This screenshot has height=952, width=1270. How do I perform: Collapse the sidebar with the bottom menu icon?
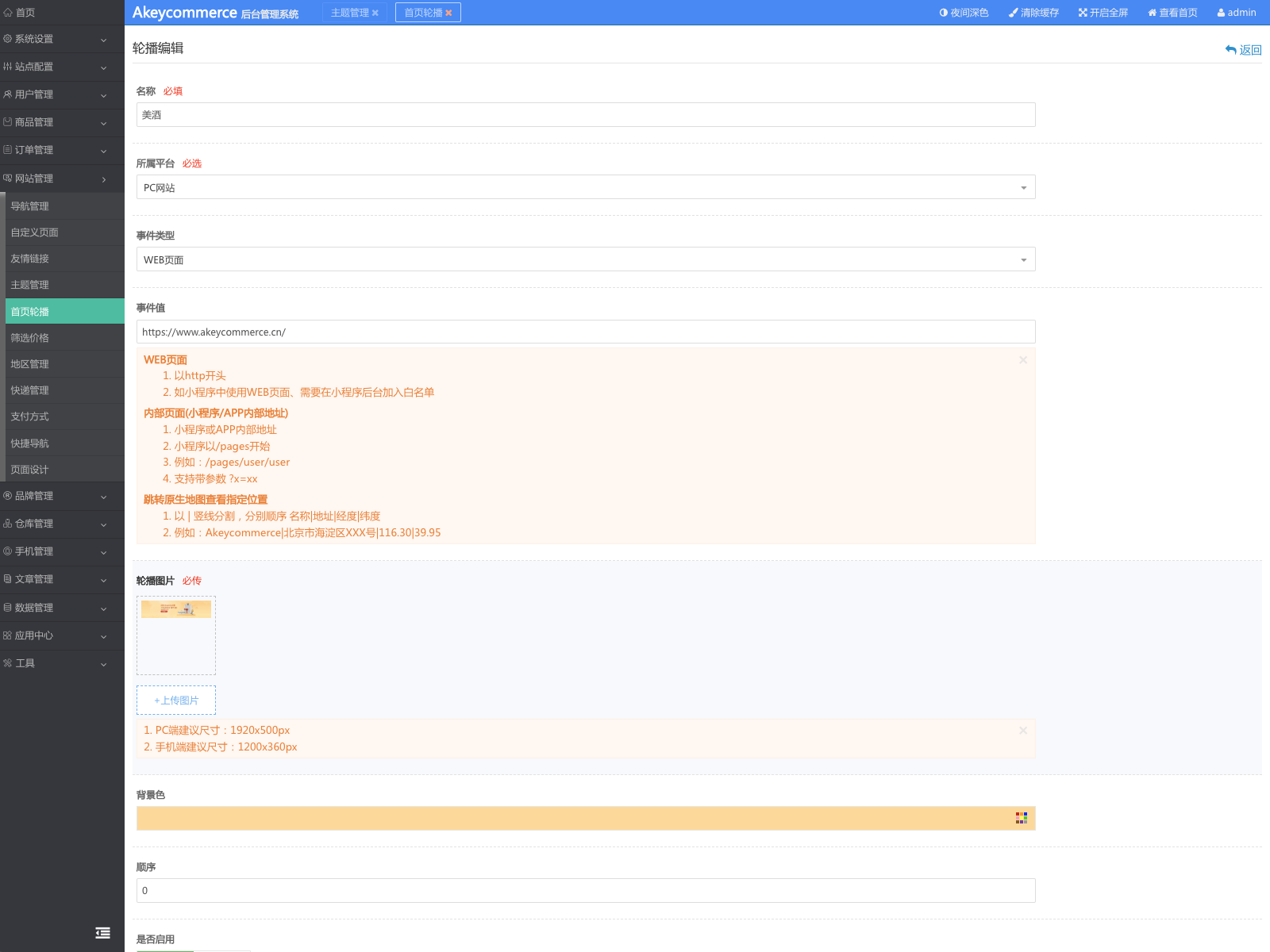[103, 933]
